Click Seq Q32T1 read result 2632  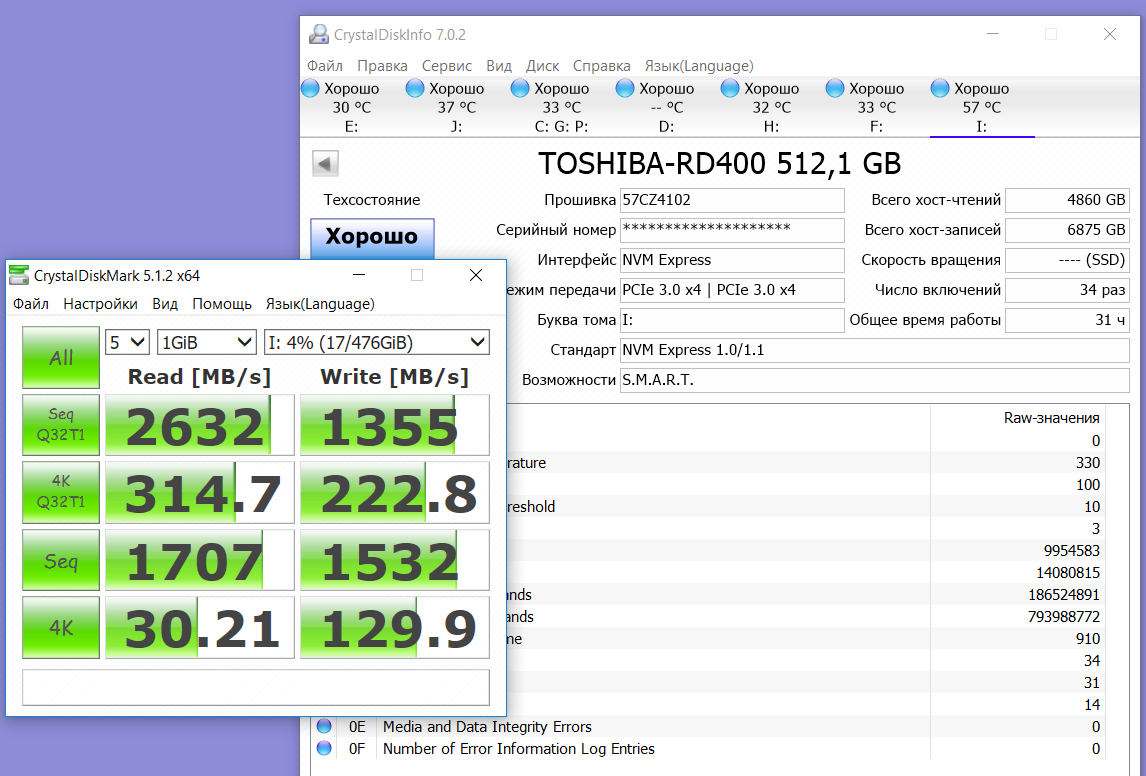200,425
